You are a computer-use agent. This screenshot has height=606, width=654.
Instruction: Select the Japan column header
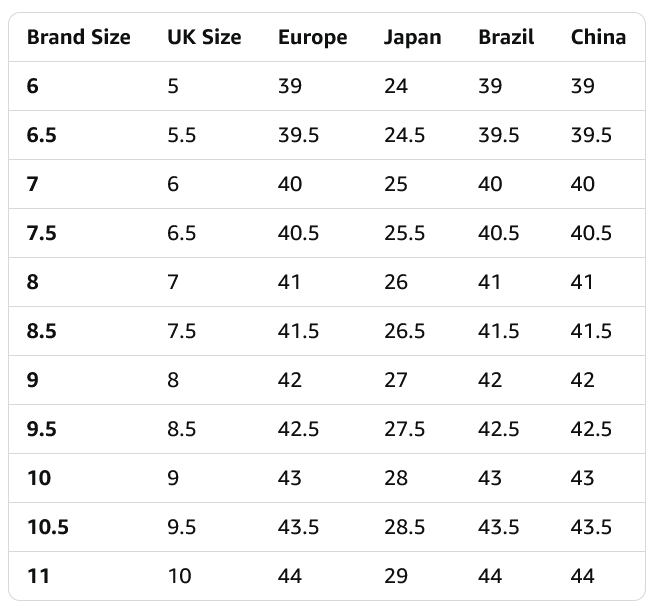[412, 38]
